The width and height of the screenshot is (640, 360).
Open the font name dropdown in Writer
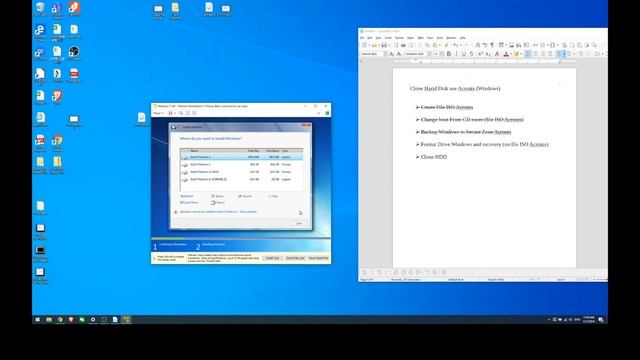pyautogui.click(x=429, y=54)
